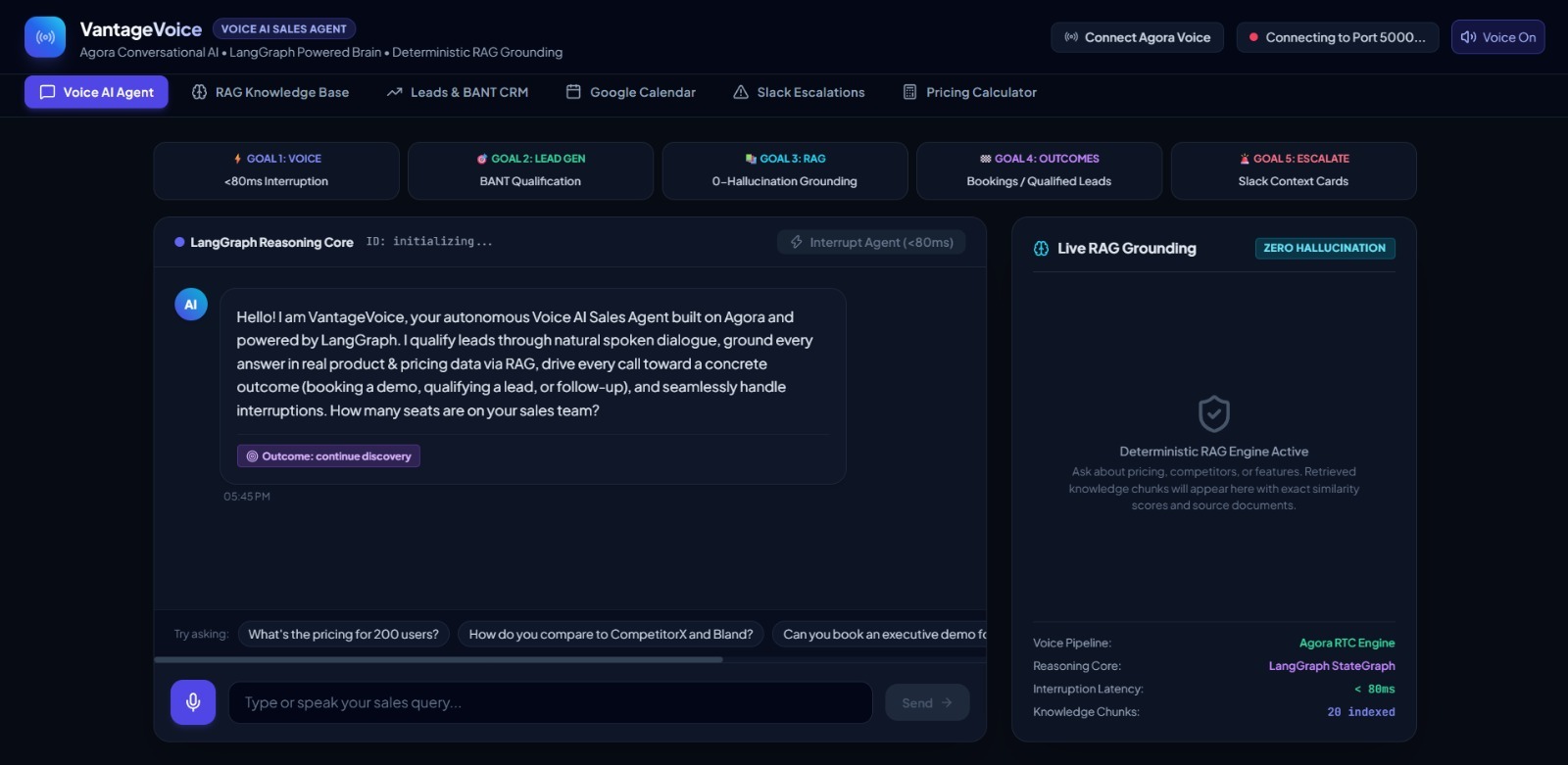Click the ZERO HALLUCINATION badge
Screen dimensions: 1568x765
1325,249
